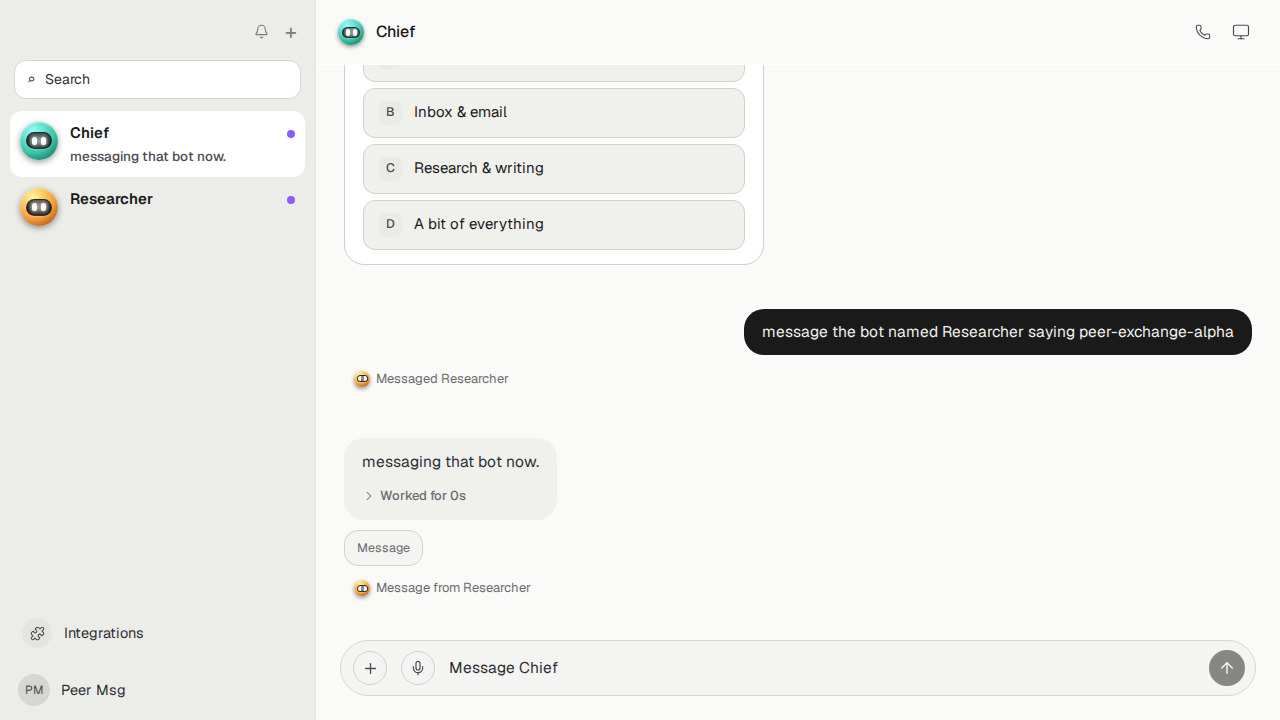The height and width of the screenshot is (720, 1280).
Task: Focus the Search field in sidebar
Action: [158, 79]
